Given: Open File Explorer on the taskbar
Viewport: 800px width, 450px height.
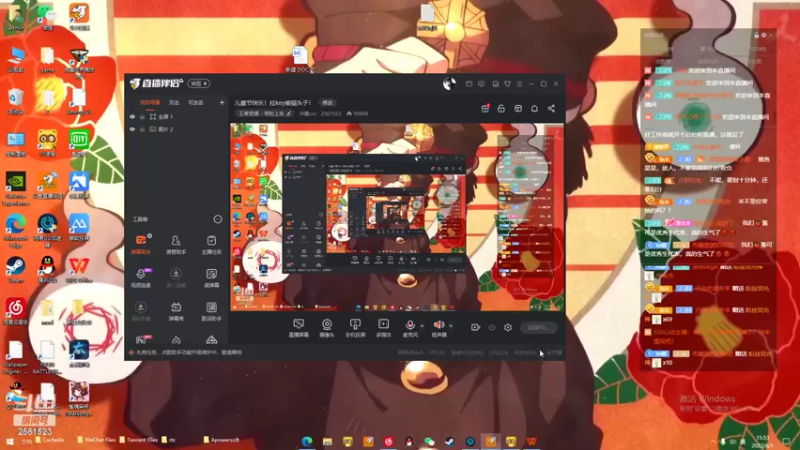Looking at the screenshot, I should tap(327, 441).
